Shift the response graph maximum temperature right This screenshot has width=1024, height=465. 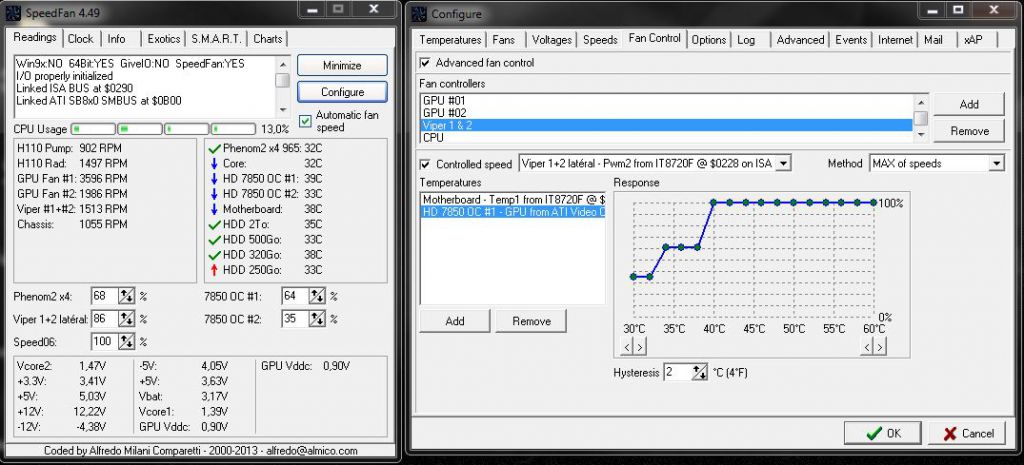point(879,347)
